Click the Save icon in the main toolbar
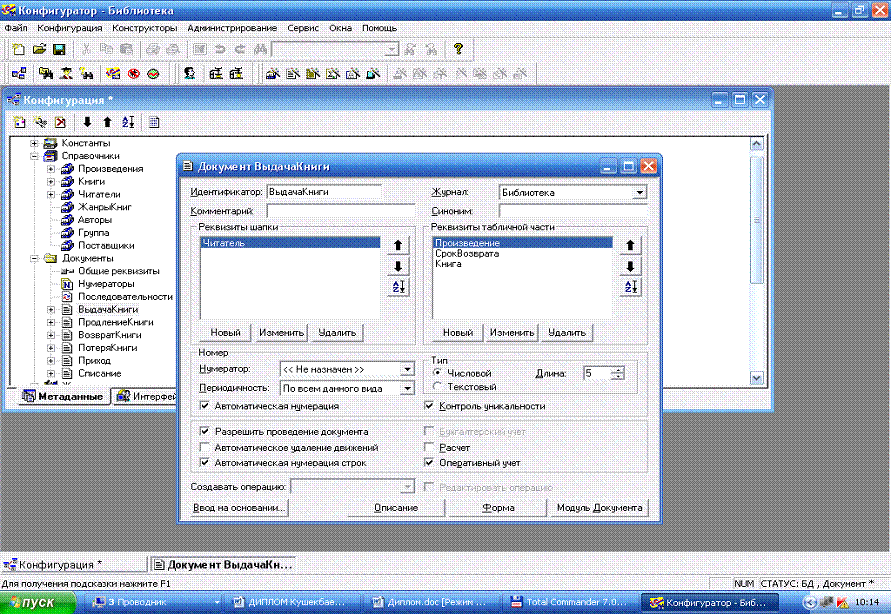The height and width of the screenshot is (614, 891). (59, 48)
